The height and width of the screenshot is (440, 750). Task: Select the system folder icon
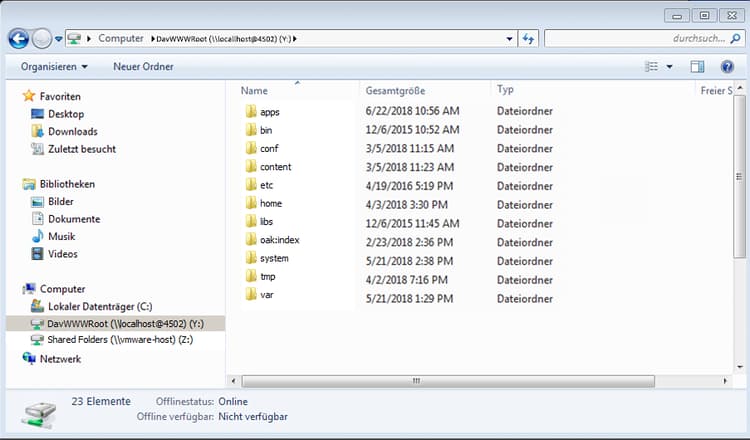pyautogui.click(x=251, y=258)
